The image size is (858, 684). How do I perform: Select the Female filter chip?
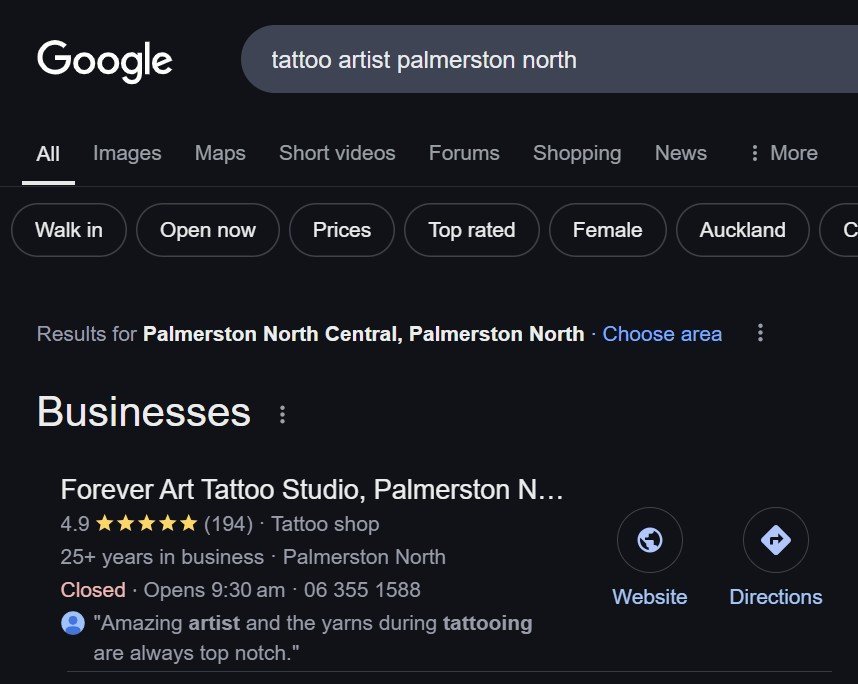(607, 230)
